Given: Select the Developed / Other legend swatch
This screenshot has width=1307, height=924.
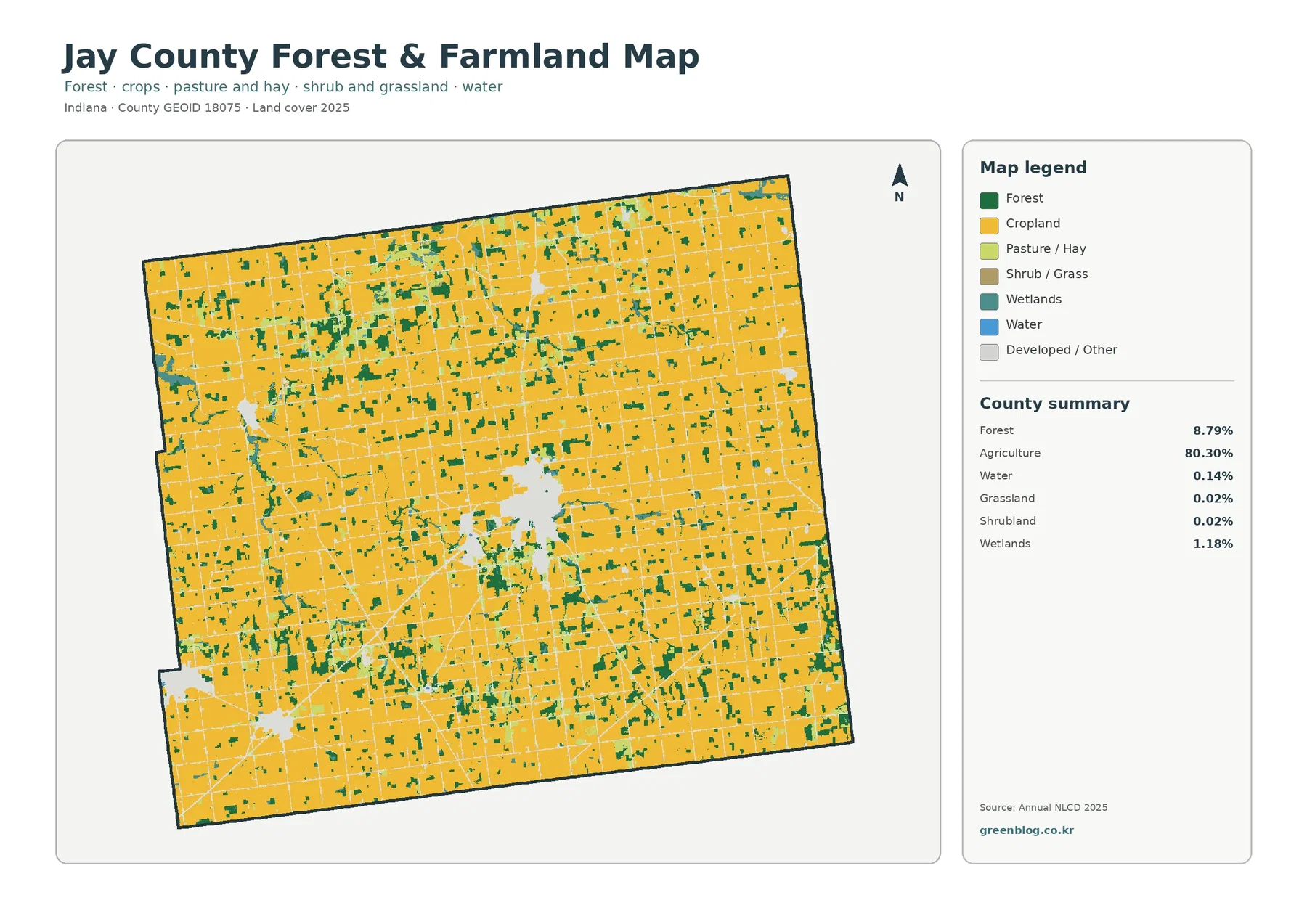Looking at the screenshot, I should (x=989, y=352).
